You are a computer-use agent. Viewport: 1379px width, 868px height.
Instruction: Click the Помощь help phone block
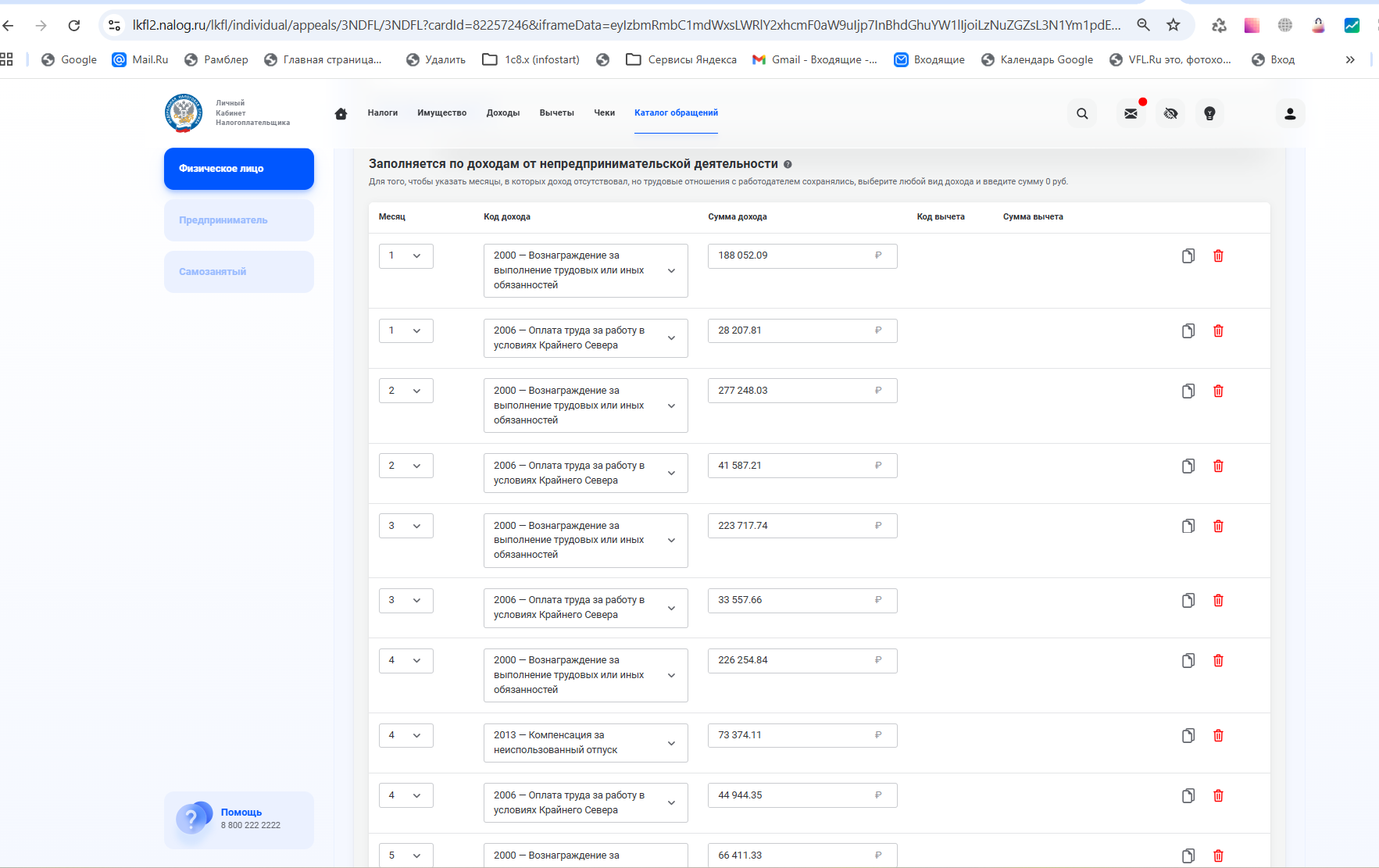(x=238, y=820)
